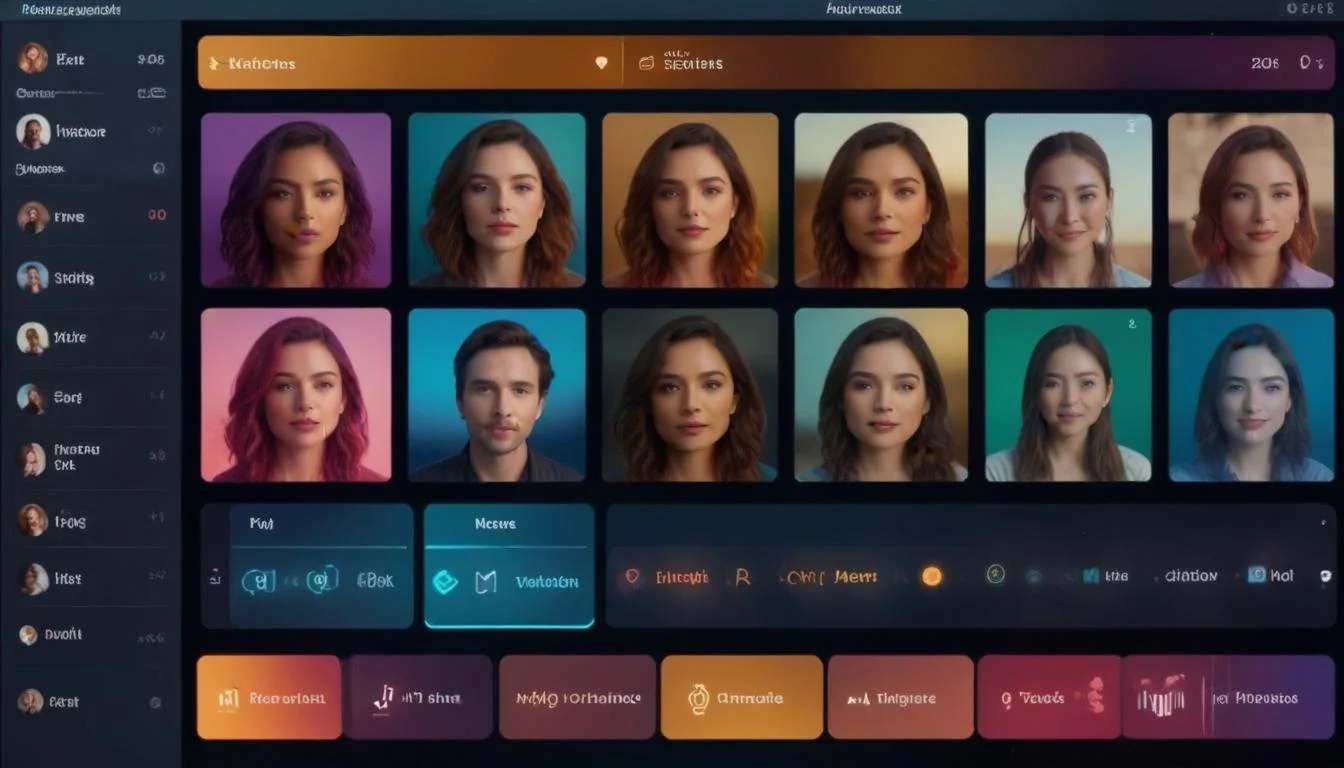Toggle the circle indicator on the Buhoter row
1344x768 pixels.
point(158,169)
